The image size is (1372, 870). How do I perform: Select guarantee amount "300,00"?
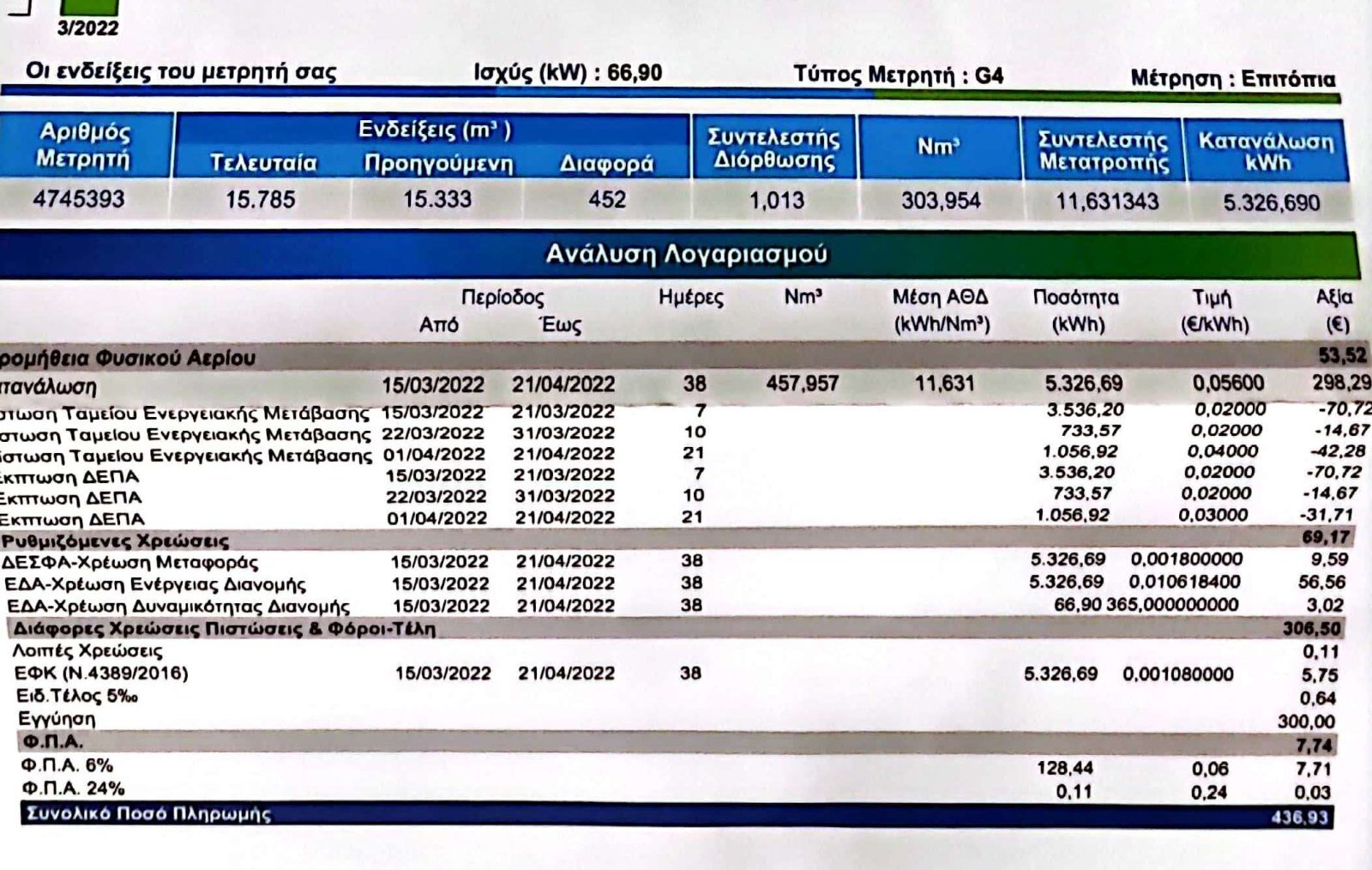coord(1306,722)
